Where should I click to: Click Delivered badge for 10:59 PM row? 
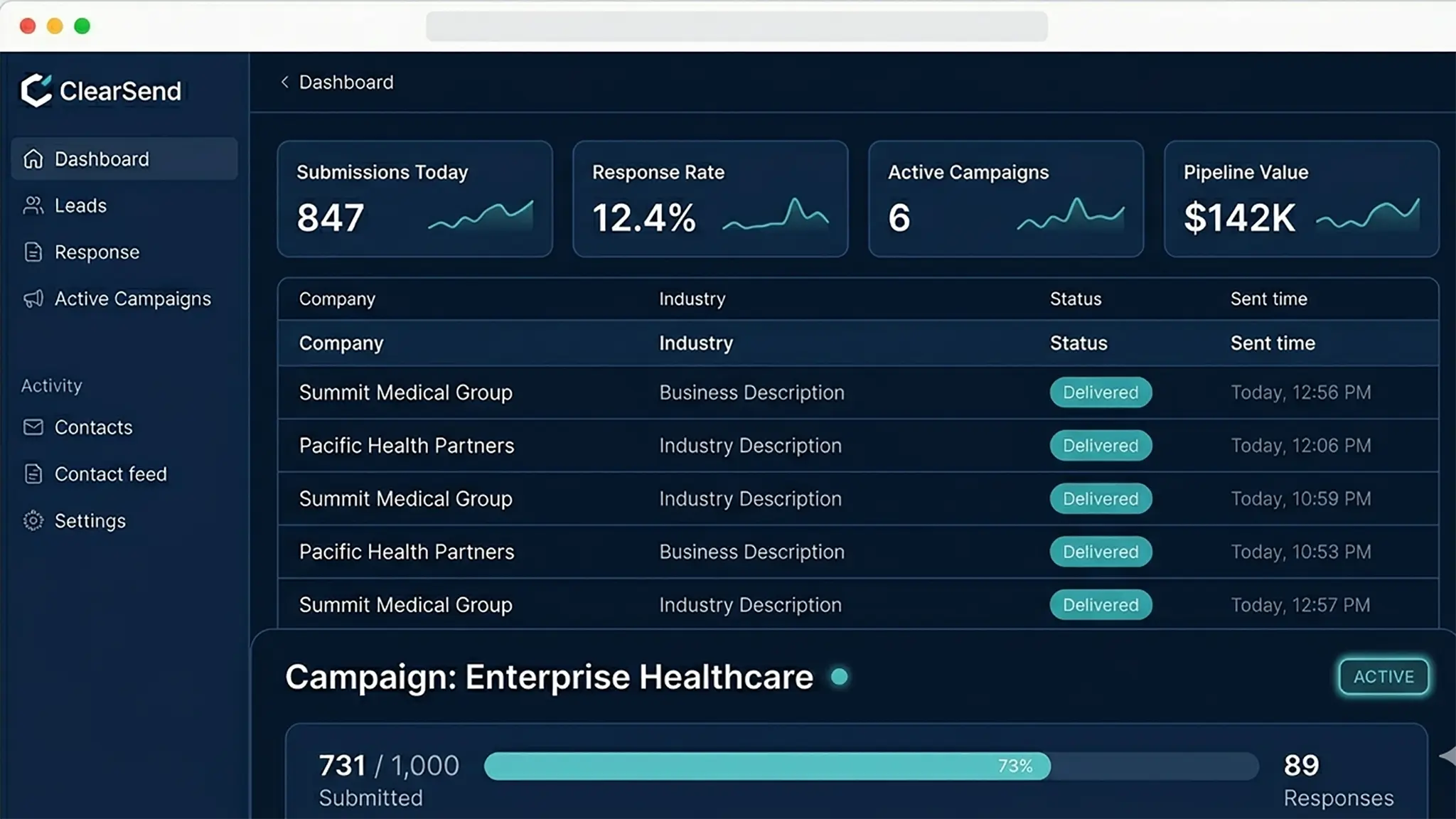coord(1101,498)
